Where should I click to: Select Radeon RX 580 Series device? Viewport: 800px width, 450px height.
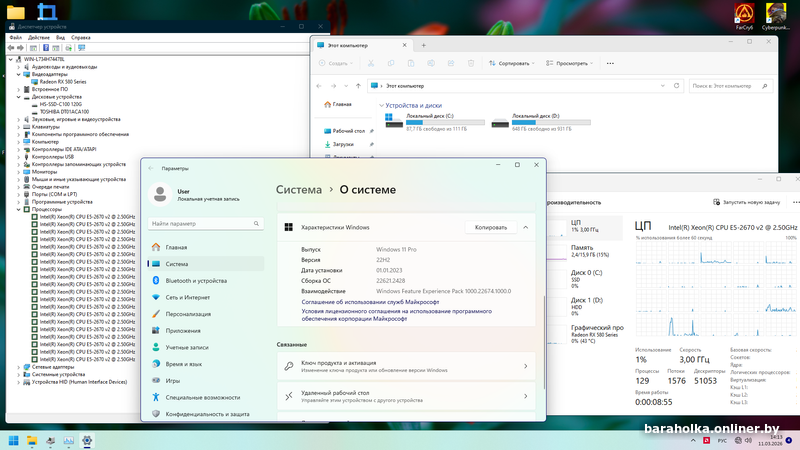click(x=62, y=81)
